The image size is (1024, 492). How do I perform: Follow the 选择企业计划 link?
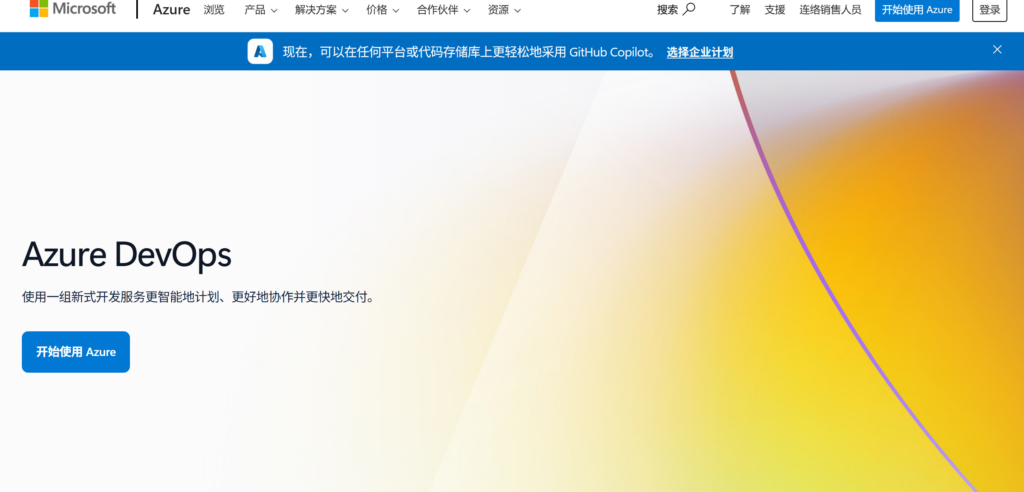point(699,52)
